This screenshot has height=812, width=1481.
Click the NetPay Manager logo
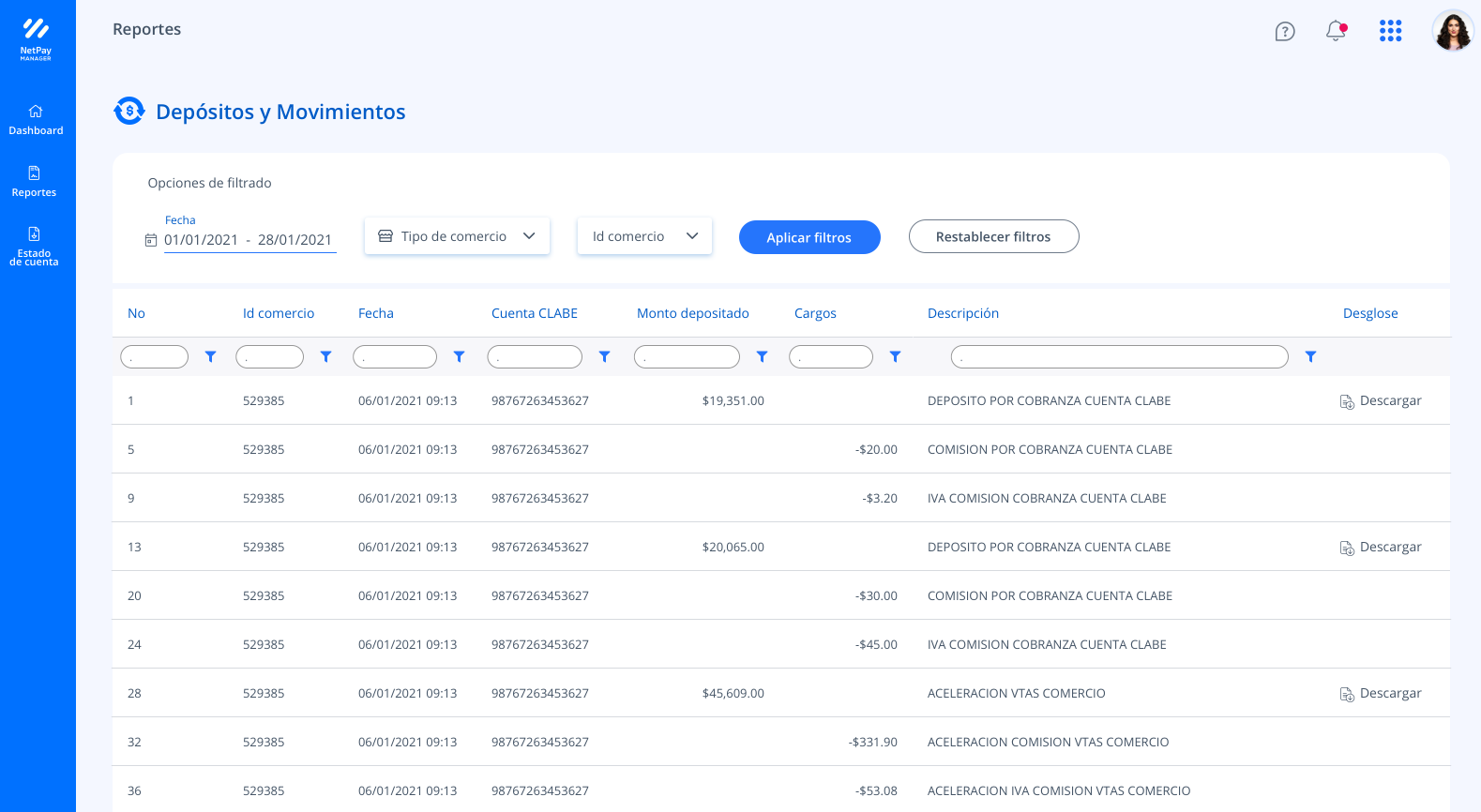click(36, 39)
